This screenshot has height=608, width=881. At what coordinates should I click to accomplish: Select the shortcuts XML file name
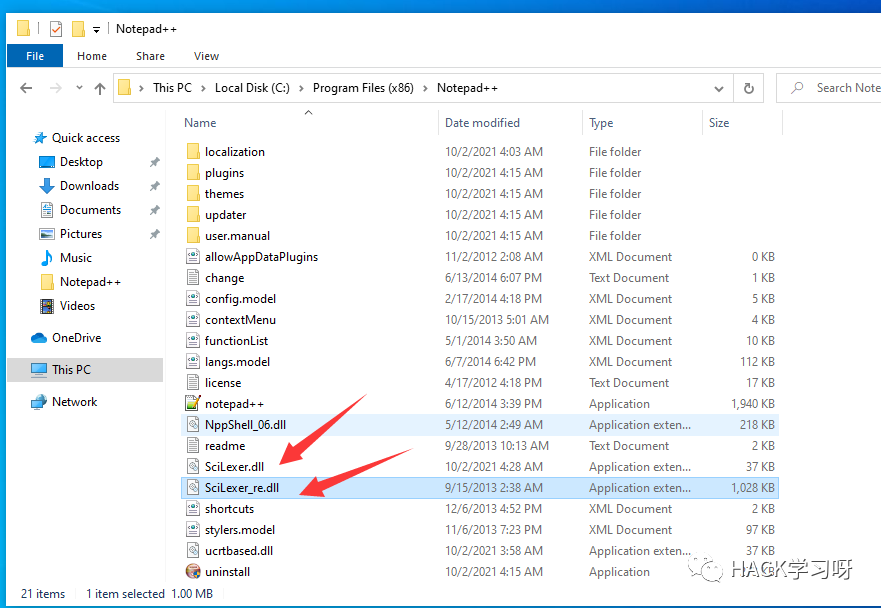(x=229, y=509)
